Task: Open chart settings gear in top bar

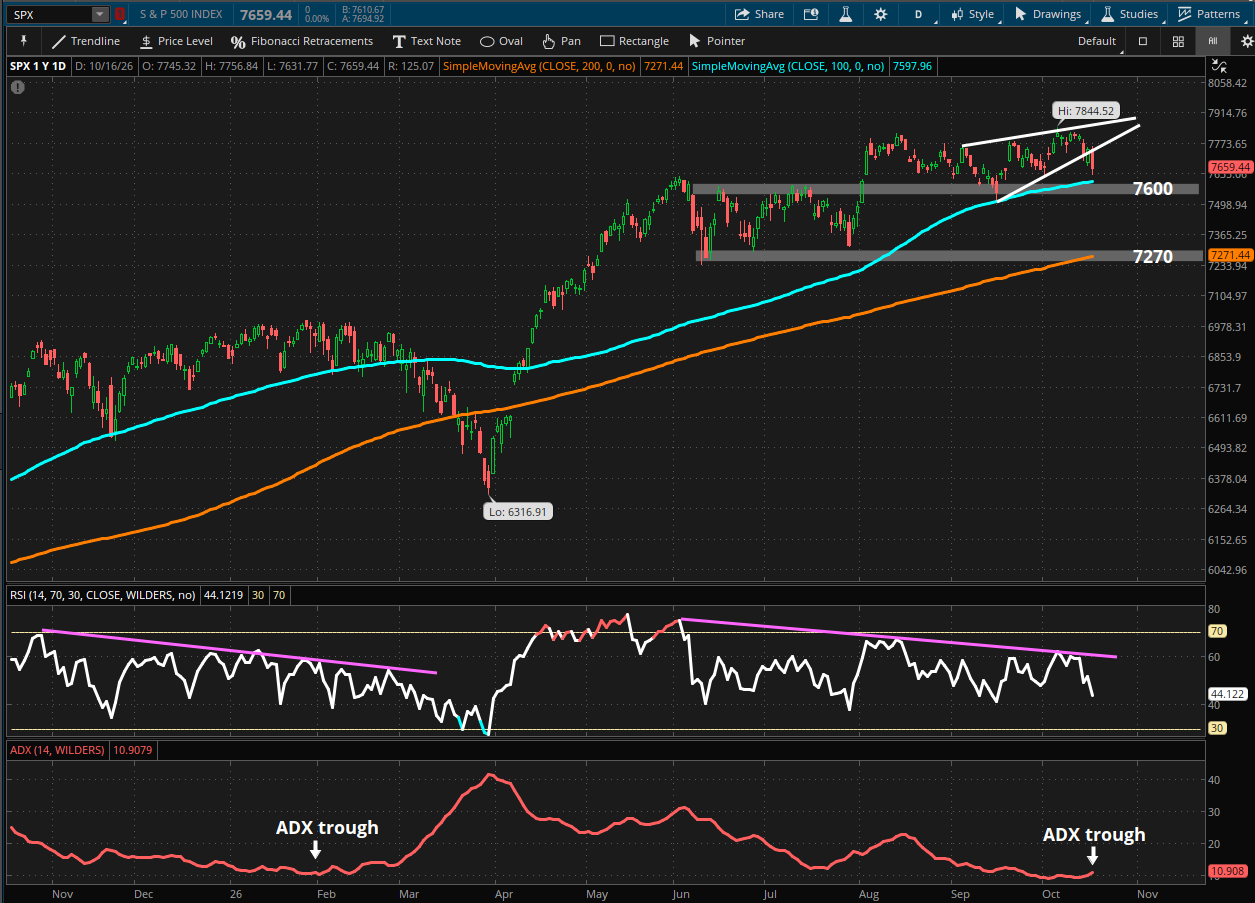Action: click(880, 14)
